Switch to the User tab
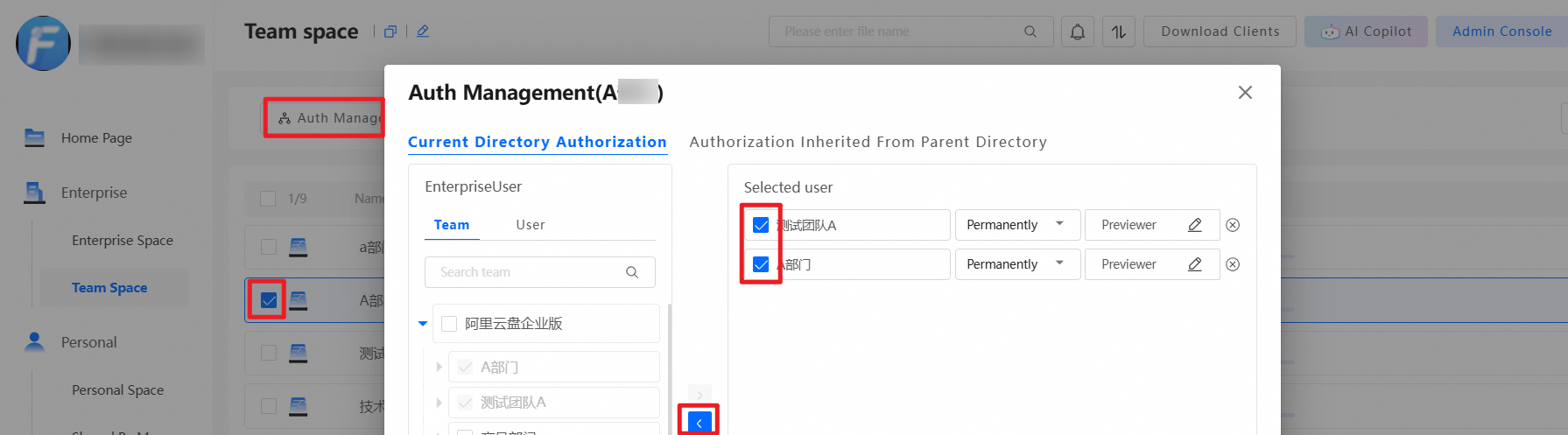1568x435 pixels. coord(531,225)
